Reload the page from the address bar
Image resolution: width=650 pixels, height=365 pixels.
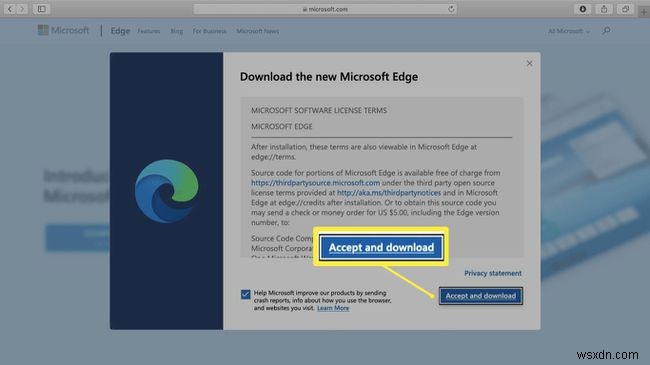[x=451, y=9]
